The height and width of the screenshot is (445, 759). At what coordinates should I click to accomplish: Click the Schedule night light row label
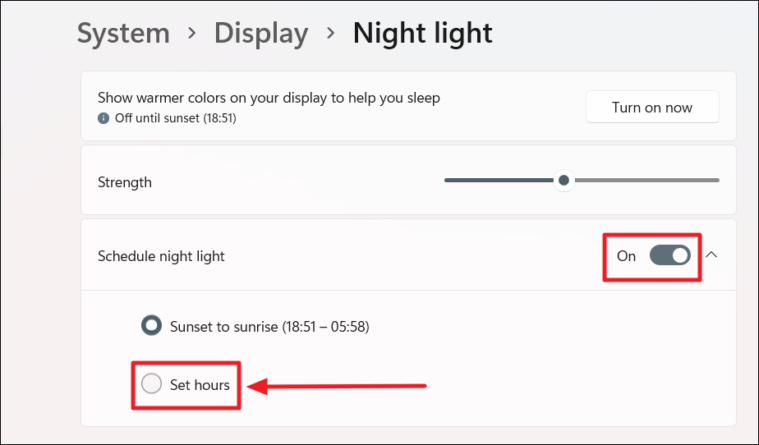pos(161,256)
